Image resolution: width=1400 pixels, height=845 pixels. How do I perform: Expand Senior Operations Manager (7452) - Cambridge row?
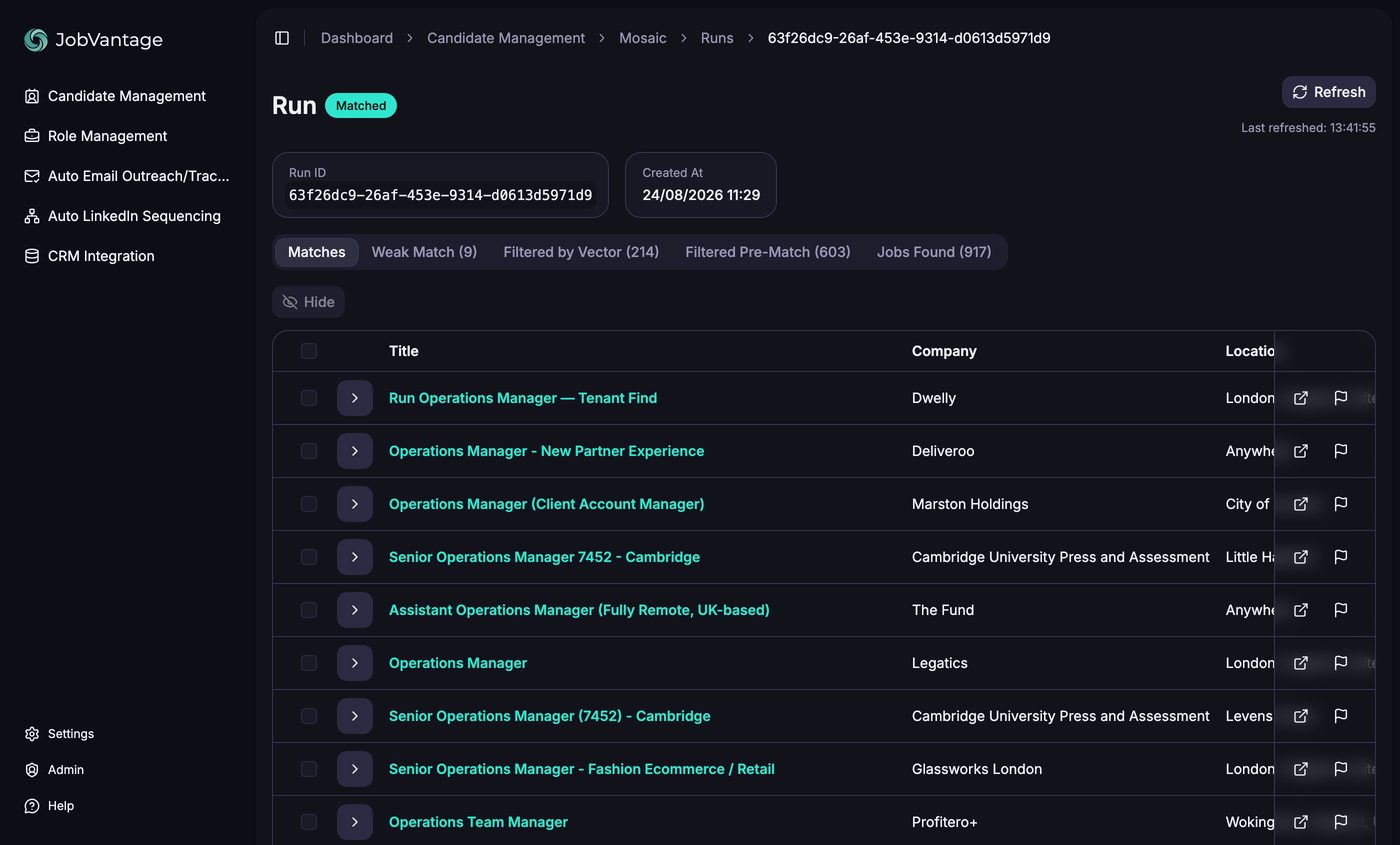[355, 716]
